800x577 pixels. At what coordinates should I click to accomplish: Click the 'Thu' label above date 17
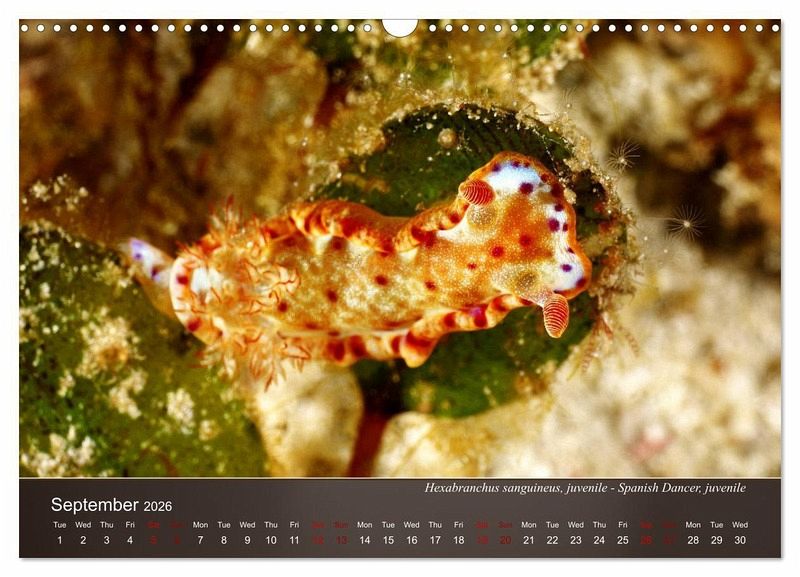pos(435,524)
